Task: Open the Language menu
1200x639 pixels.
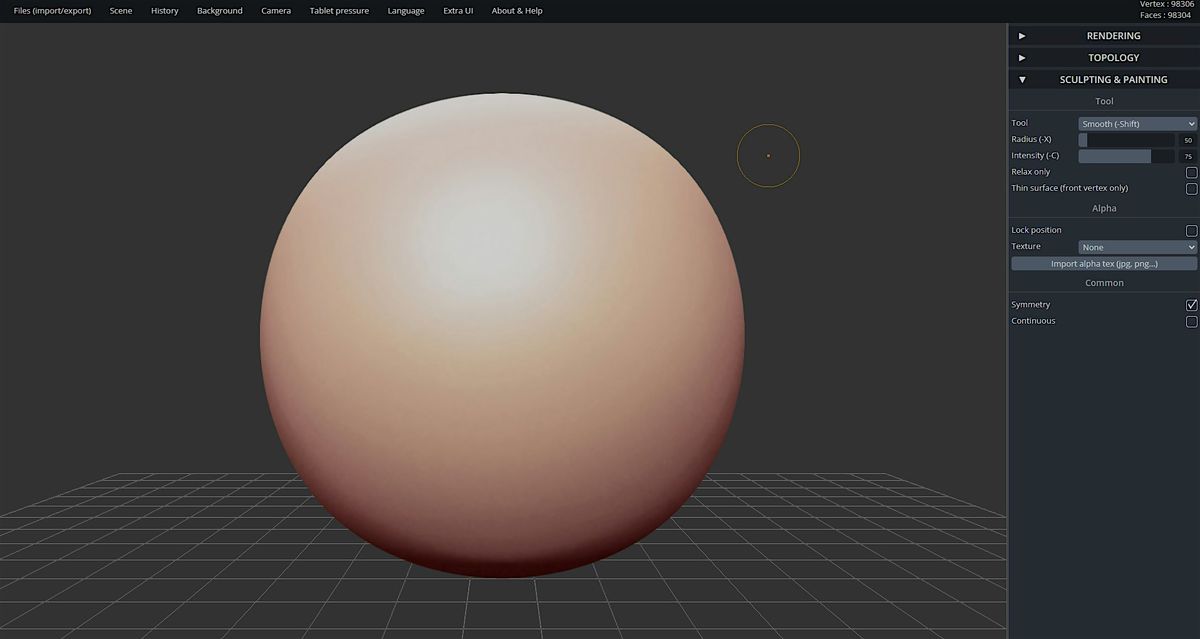Action: click(405, 11)
